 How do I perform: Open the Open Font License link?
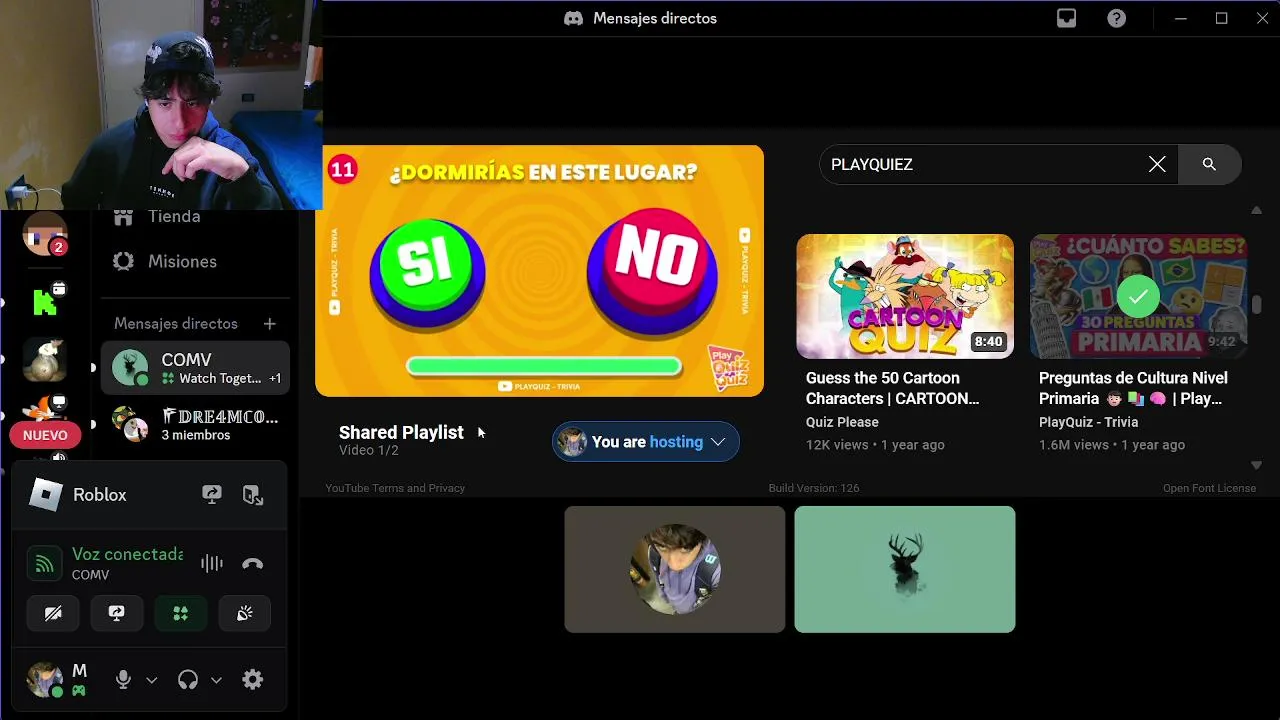(1209, 488)
